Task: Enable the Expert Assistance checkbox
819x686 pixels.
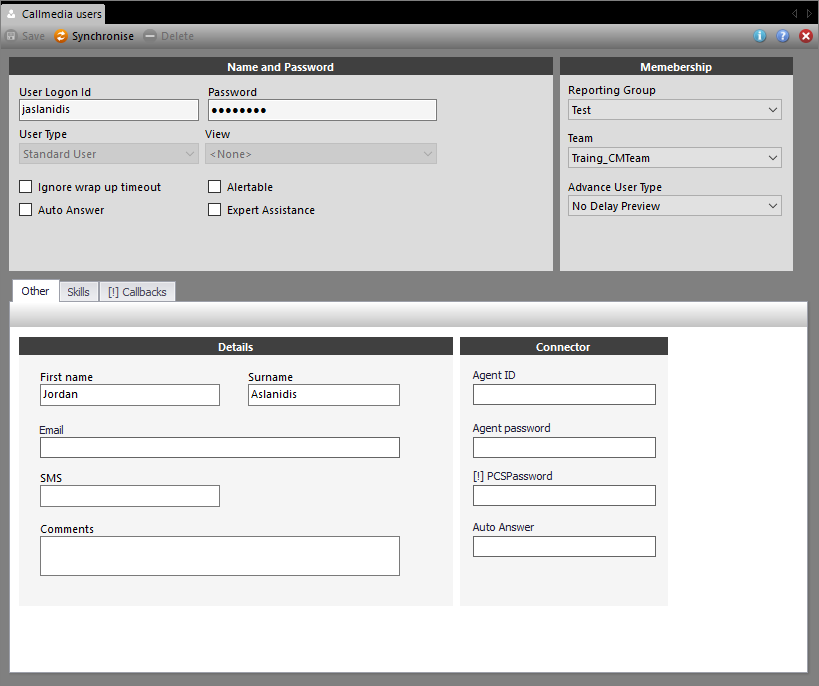Action: (214, 210)
